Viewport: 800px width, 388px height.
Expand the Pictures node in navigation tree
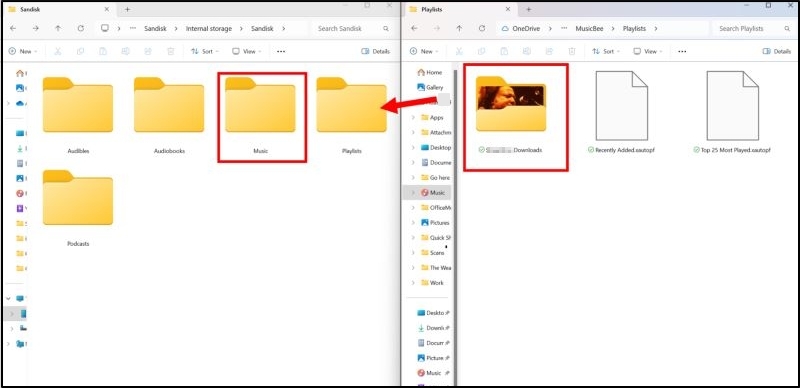coord(413,223)
